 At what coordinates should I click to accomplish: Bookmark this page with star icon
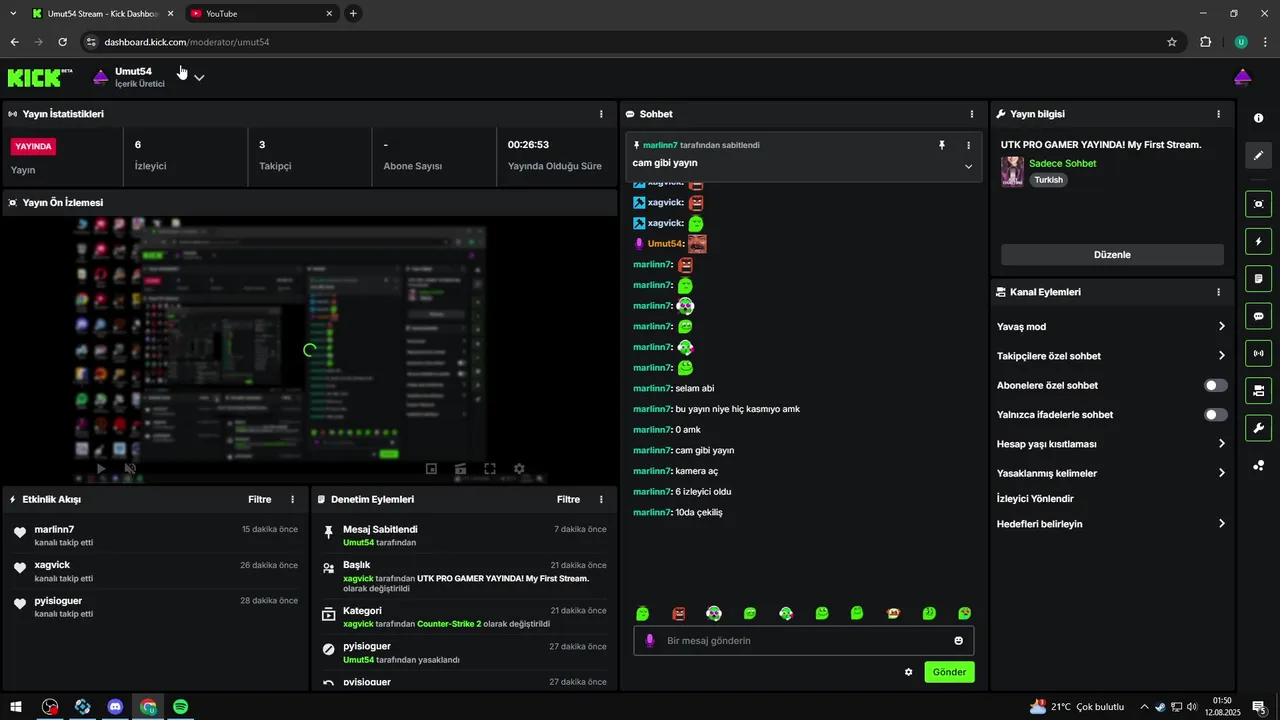pos(1172,42)
